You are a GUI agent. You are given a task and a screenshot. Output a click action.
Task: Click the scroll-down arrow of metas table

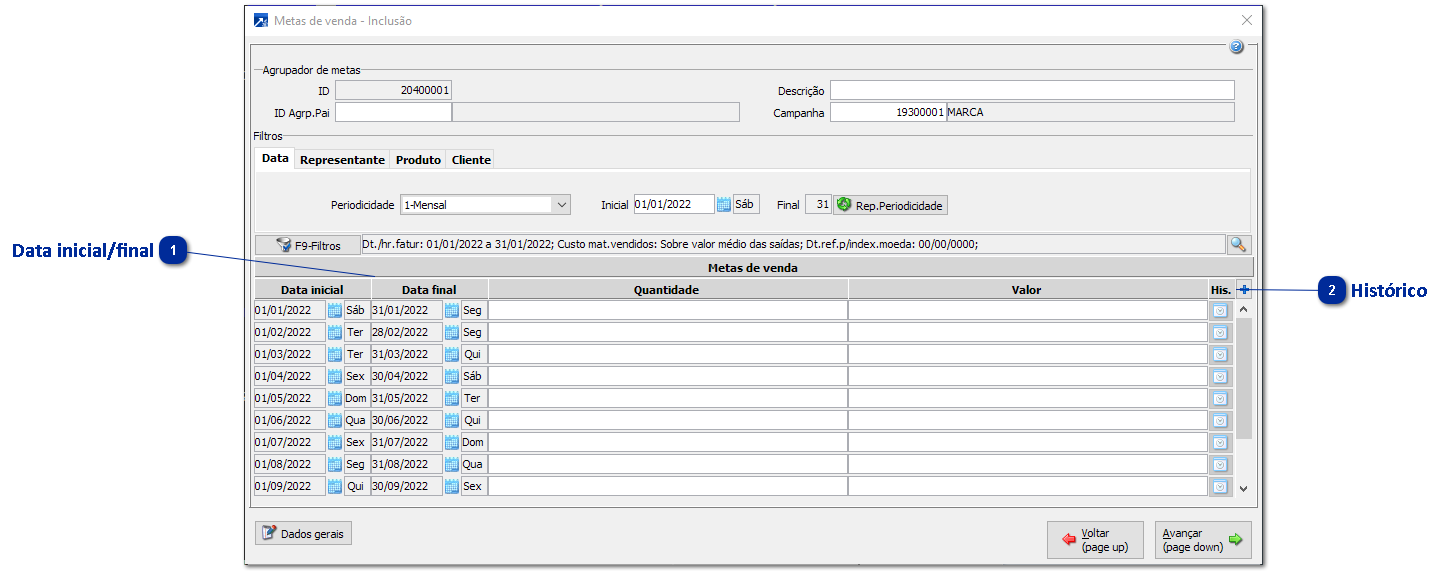1243,488
